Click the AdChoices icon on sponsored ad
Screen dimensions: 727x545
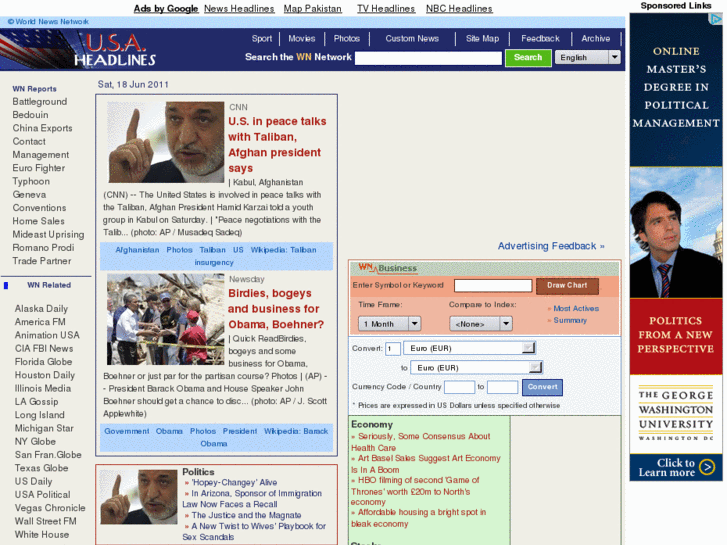point(716,19)
